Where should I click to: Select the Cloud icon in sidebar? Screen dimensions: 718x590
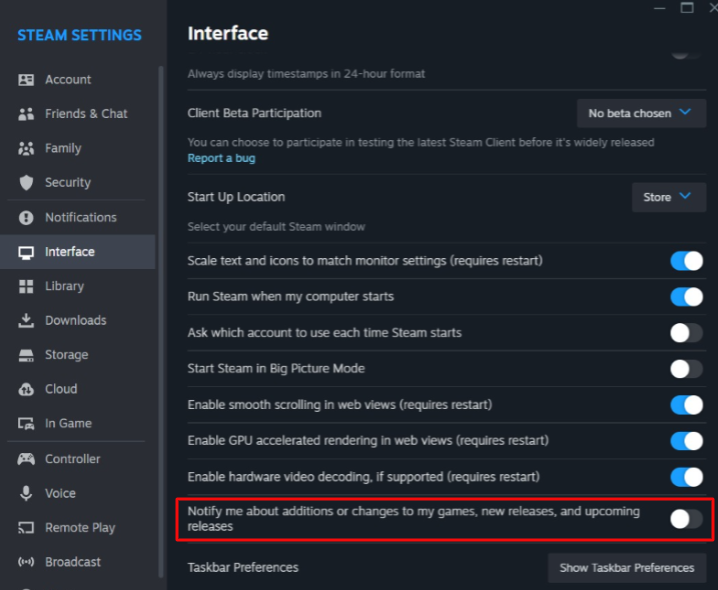[x=26, y=389]
